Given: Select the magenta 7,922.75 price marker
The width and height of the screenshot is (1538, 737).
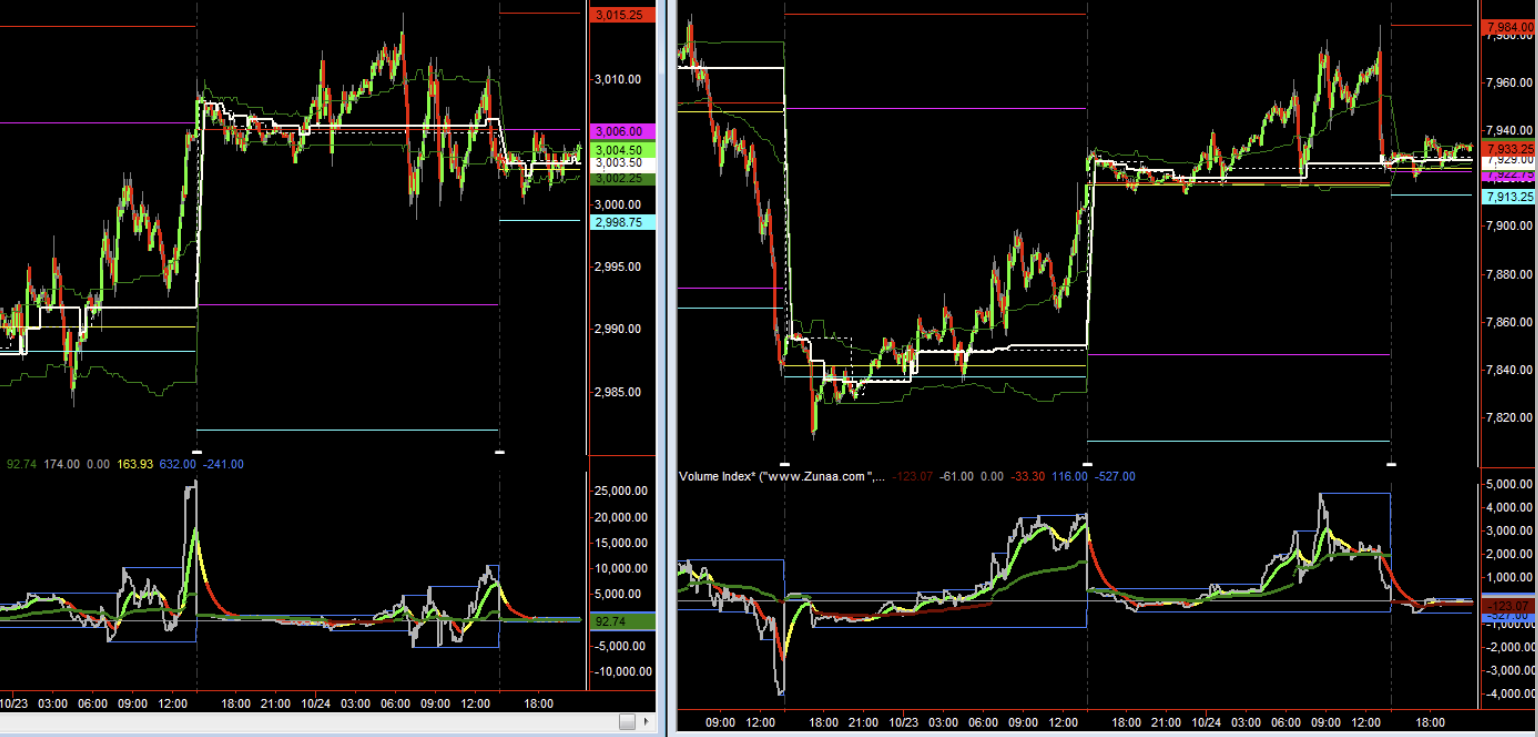Looking at the screenshot, I should point(1510,175).
